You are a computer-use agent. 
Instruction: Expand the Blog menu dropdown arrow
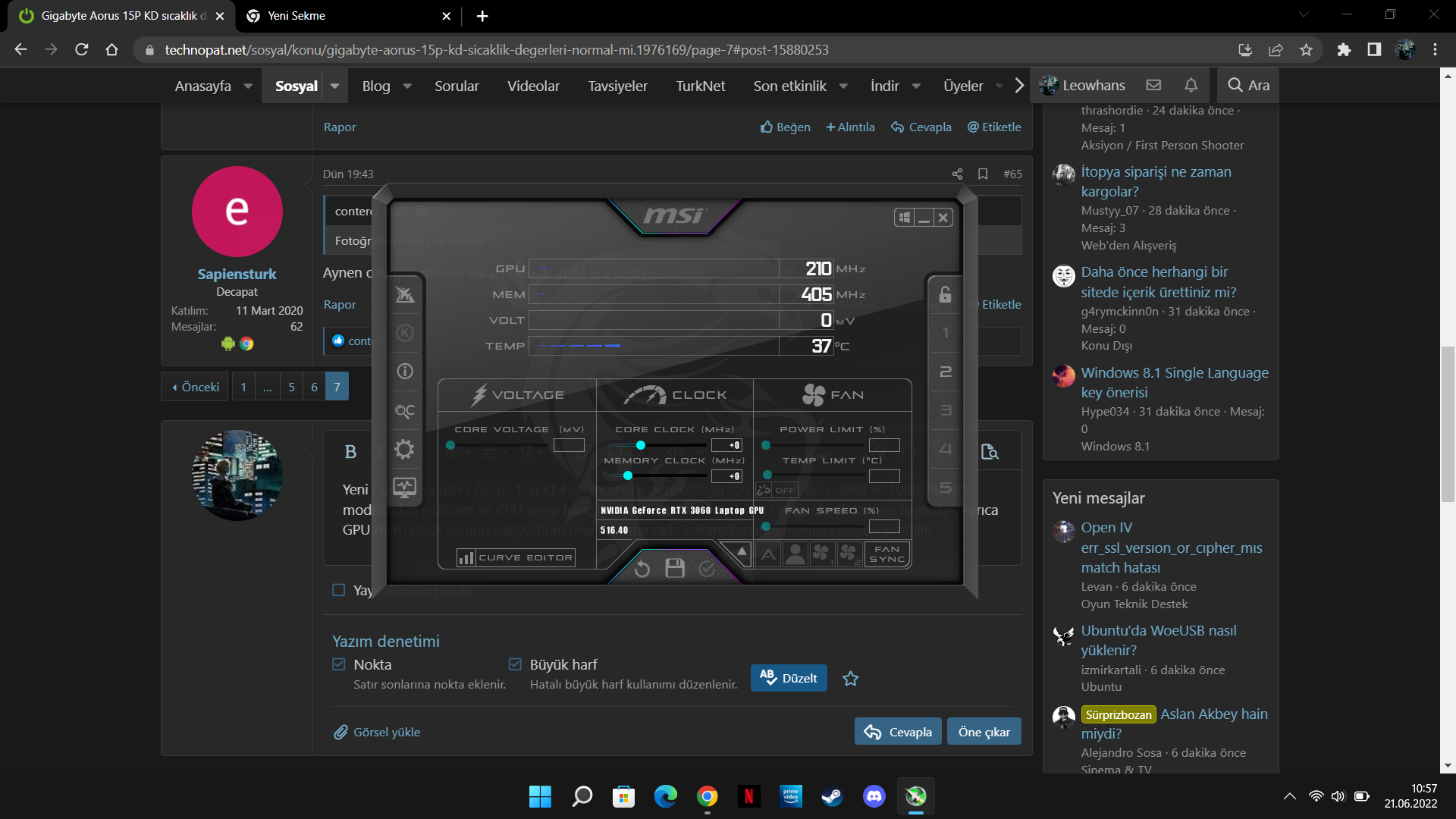(x=407, y=86)
